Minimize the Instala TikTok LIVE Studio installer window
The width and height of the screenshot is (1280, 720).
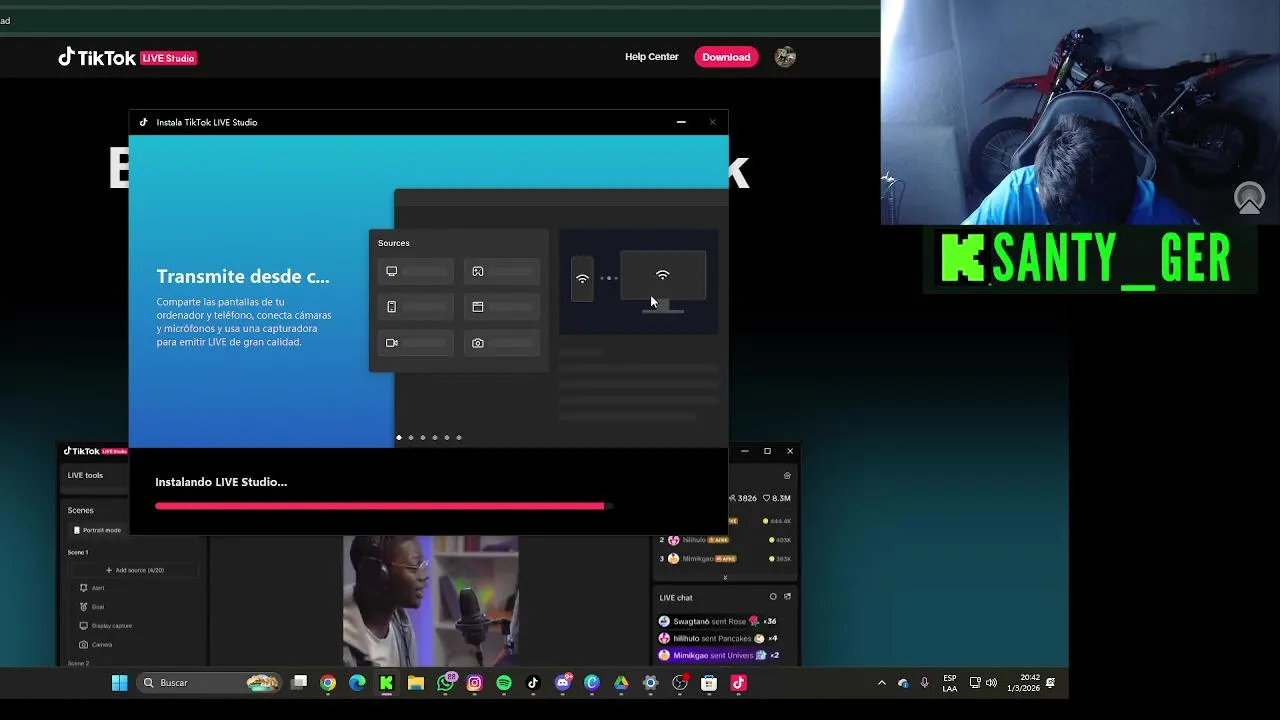[x=681, y=122]
